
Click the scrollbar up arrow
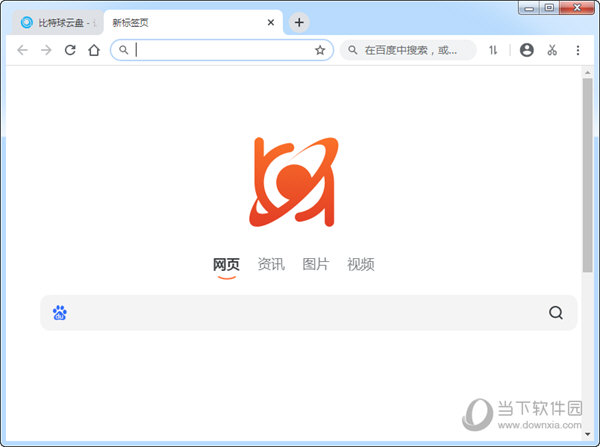click(x=587, y=72)
